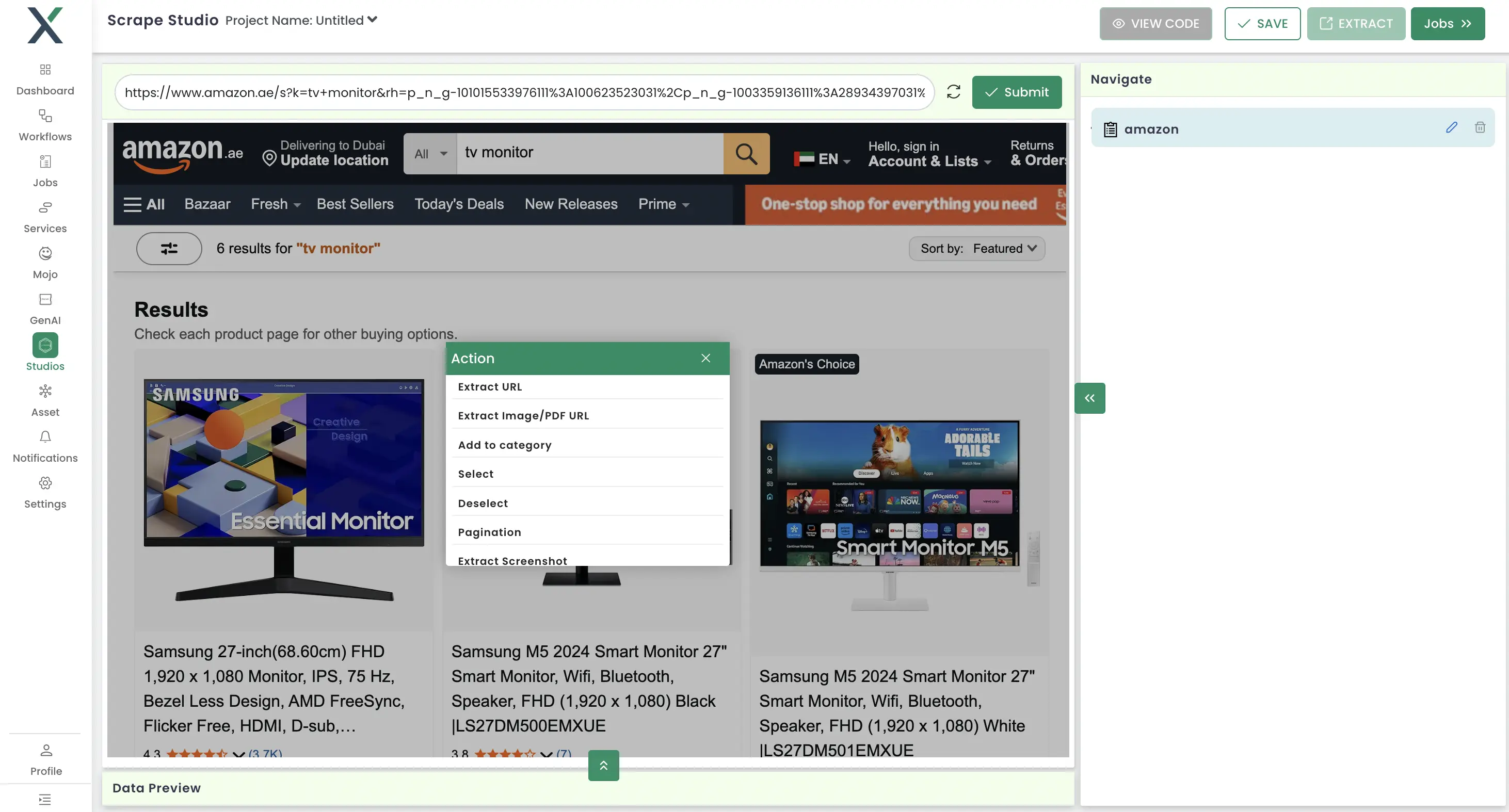The width and height of the screenshot is (1509, 812).
Task: Delete the amazon navigation entry
Action: 1480,127
